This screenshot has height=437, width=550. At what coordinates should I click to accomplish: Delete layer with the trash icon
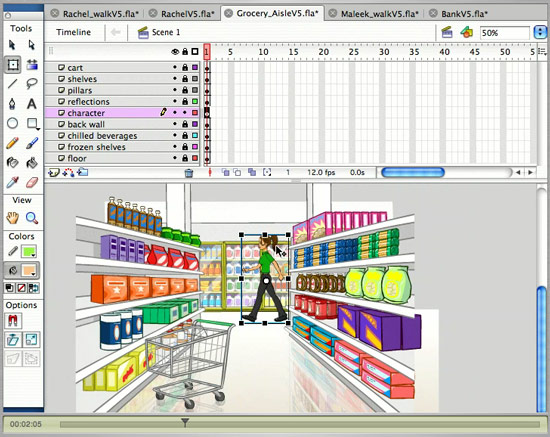click(189, 173)
